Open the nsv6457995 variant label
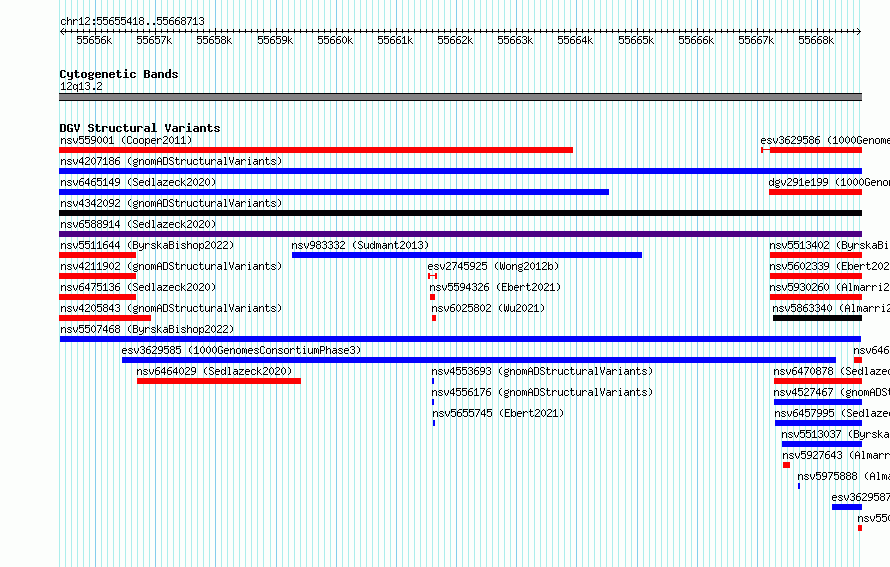 click(x=832, y=414)
